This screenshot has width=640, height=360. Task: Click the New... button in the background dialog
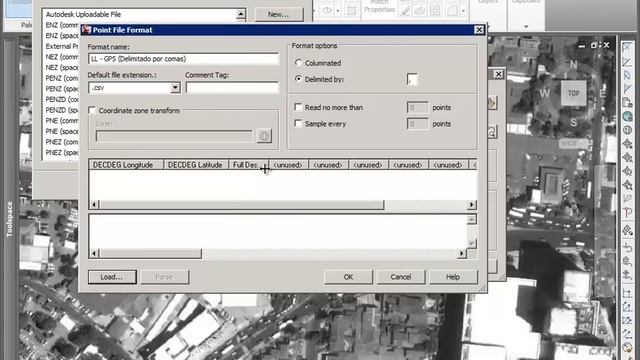point(279,14)
